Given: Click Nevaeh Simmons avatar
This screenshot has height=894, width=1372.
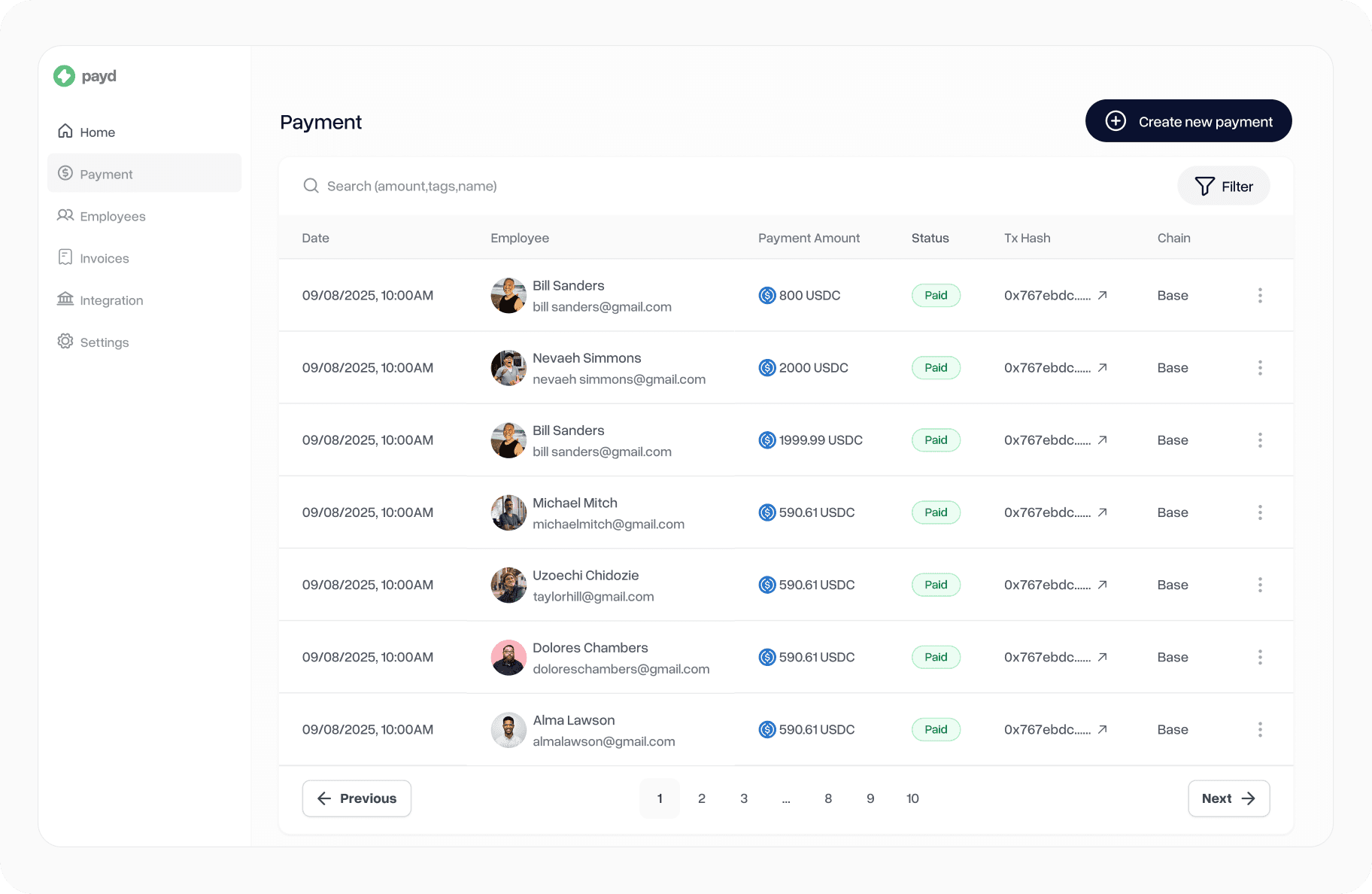Looking at the screenshot, I should (x=509, y=368).
